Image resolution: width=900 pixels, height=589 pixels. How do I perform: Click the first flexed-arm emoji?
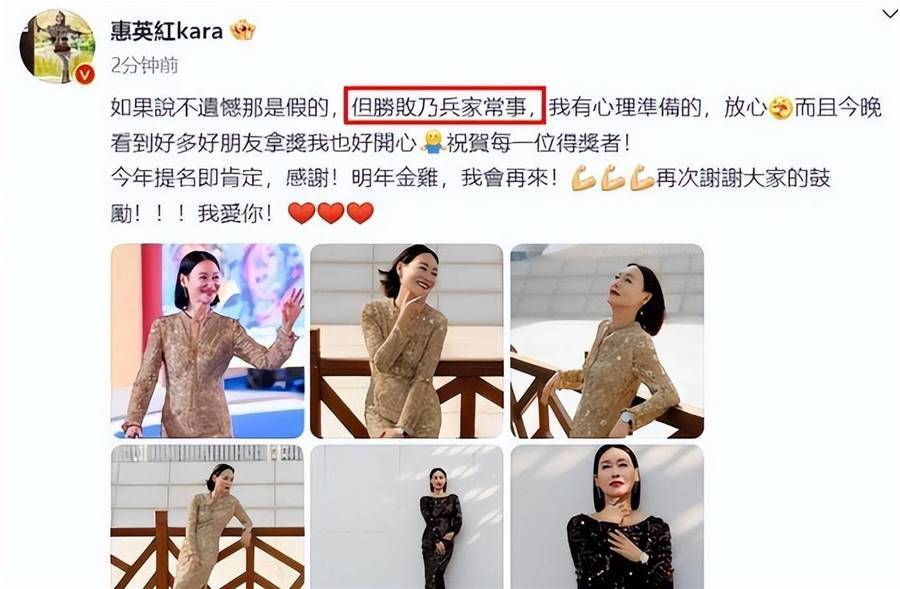[582, 179]
